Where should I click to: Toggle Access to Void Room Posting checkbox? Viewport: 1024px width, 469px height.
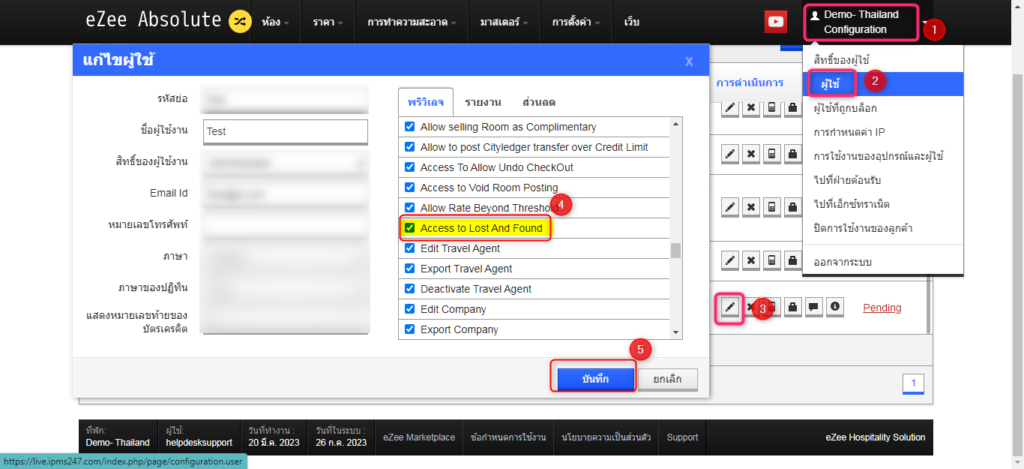(x=410, y=187)
